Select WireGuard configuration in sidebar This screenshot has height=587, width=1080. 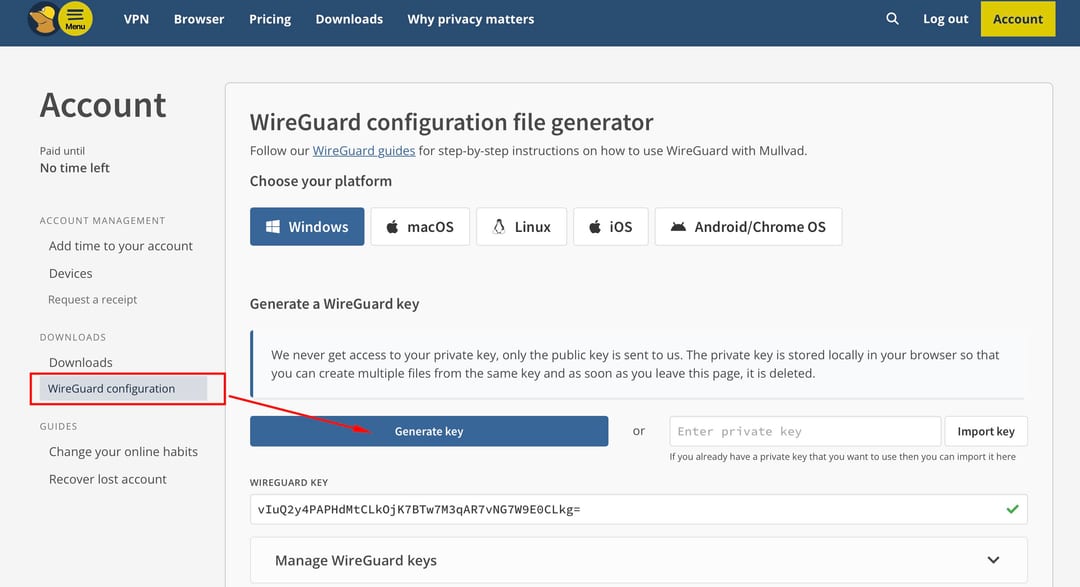pos(123,389)
